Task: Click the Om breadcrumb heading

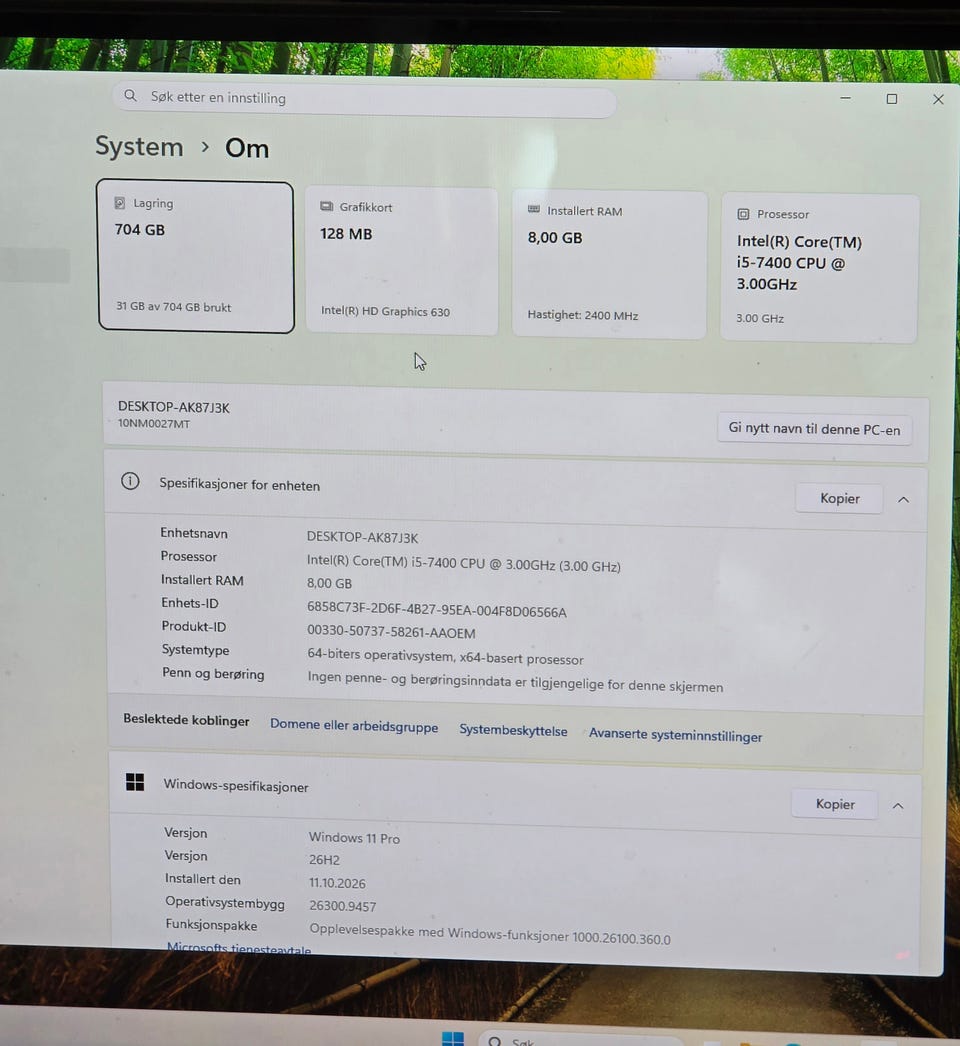Action: 247,148
